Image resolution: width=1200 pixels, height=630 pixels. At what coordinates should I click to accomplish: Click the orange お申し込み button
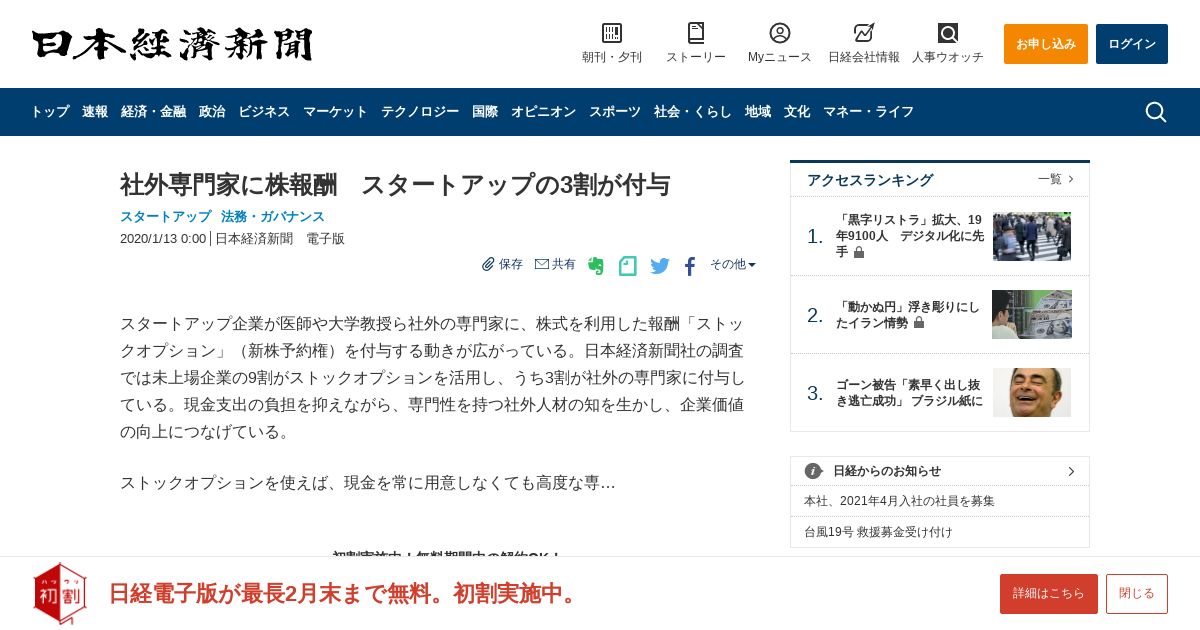pyautogui.click(x=1046, y=44)
